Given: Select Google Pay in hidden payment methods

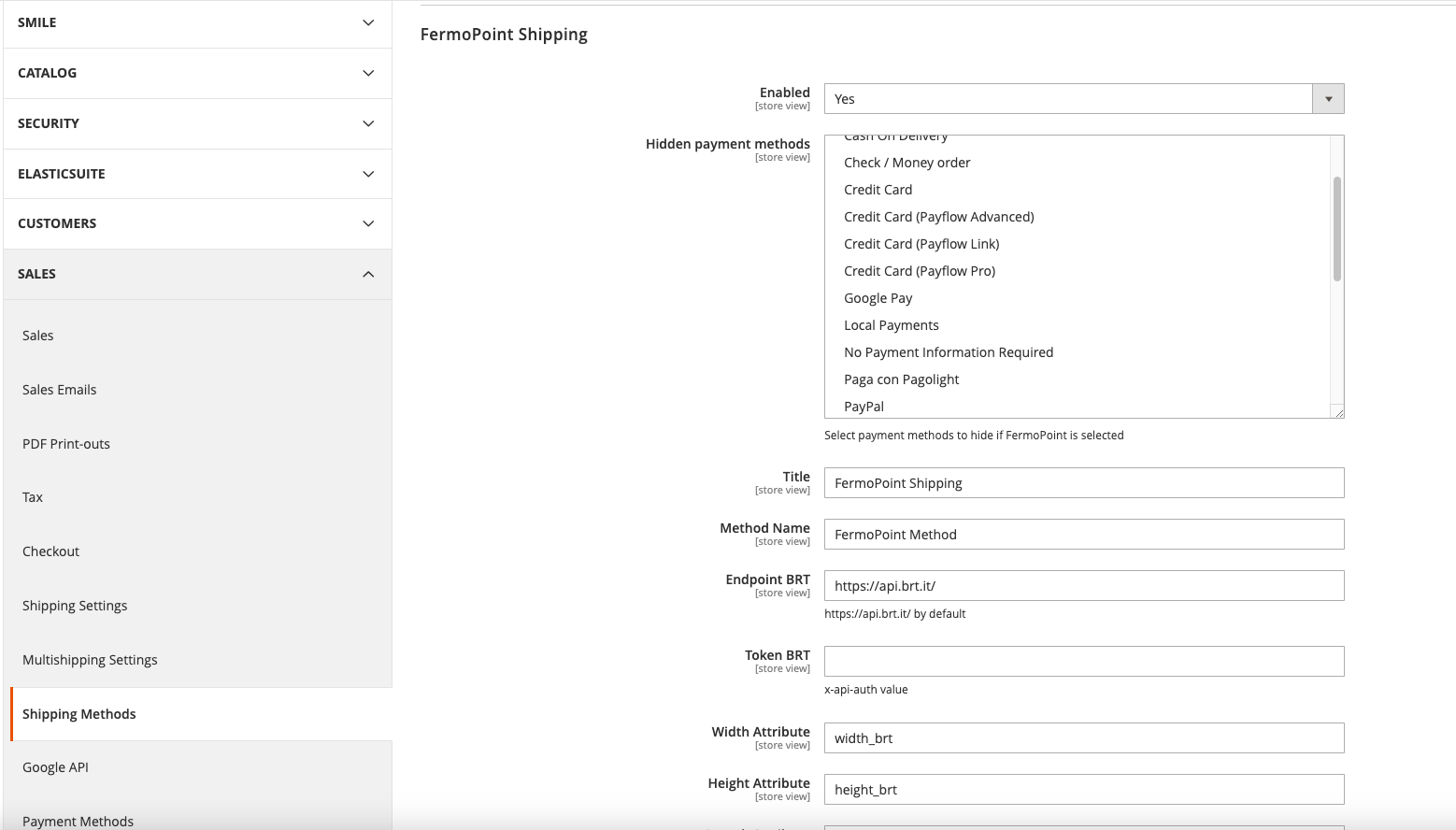Looking at the screenshot, I should coord(878,298).
